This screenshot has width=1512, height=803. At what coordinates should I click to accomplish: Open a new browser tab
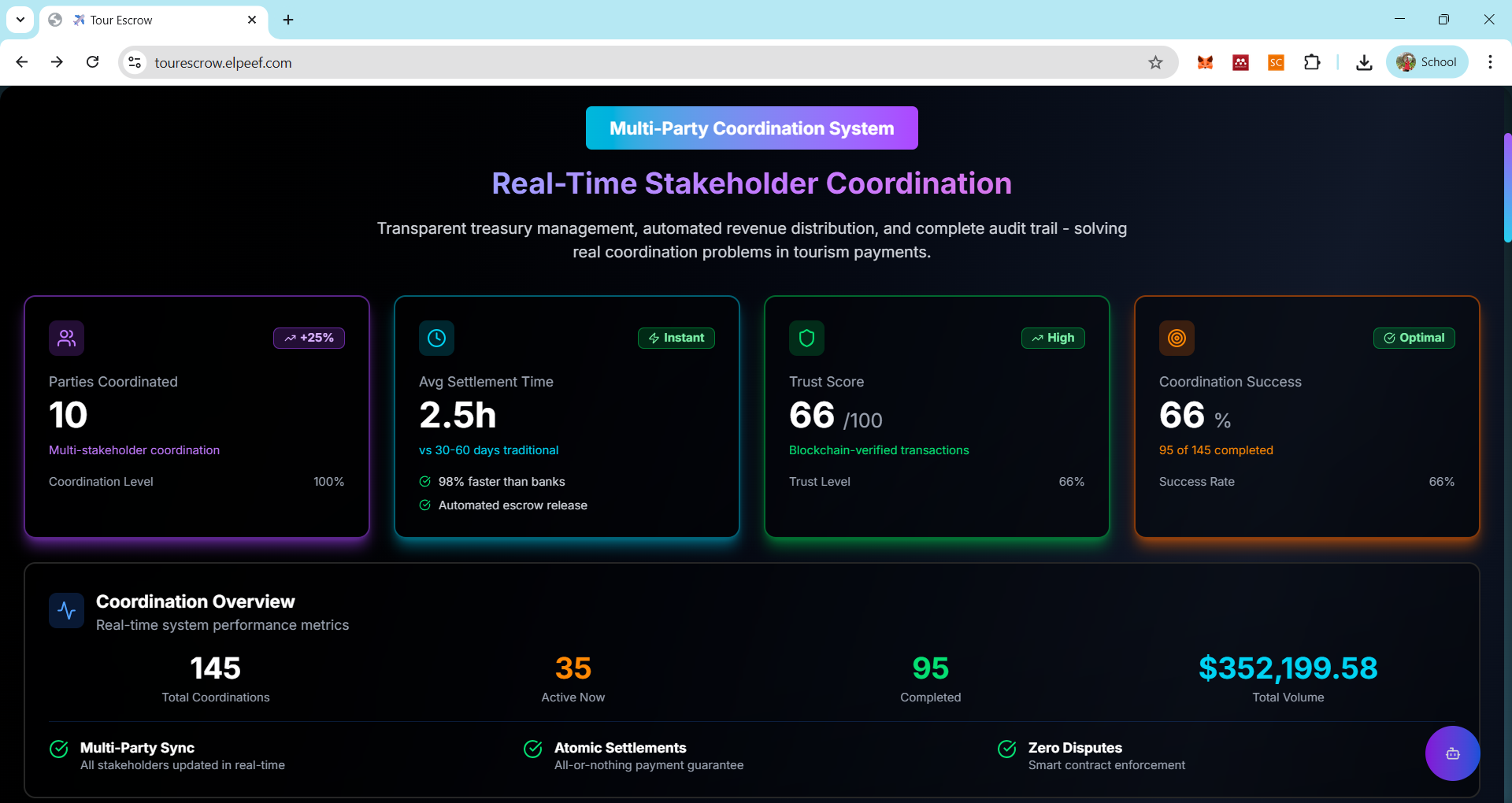tap(288, 20)
